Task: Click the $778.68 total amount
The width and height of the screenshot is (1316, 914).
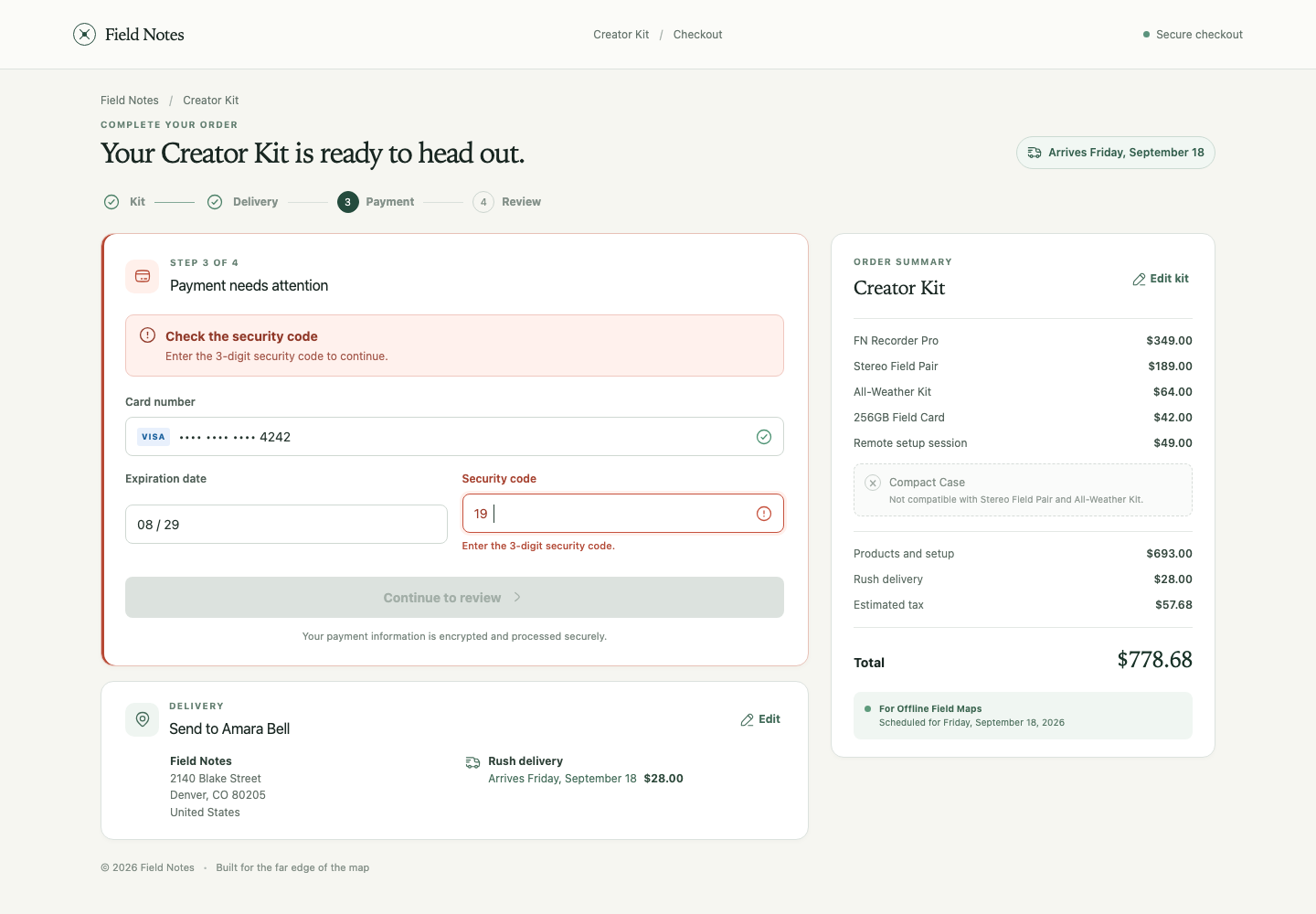Action: tap(1155, 660)
